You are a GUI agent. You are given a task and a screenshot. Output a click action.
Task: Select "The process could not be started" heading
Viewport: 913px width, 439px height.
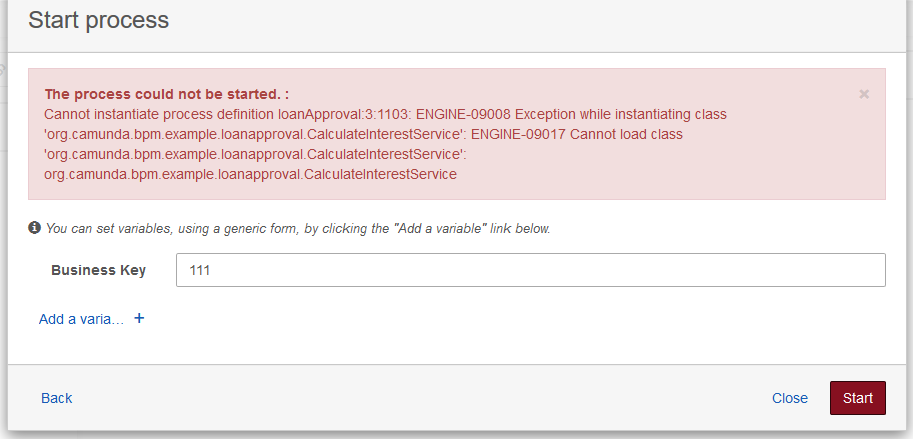pos(166,94)
